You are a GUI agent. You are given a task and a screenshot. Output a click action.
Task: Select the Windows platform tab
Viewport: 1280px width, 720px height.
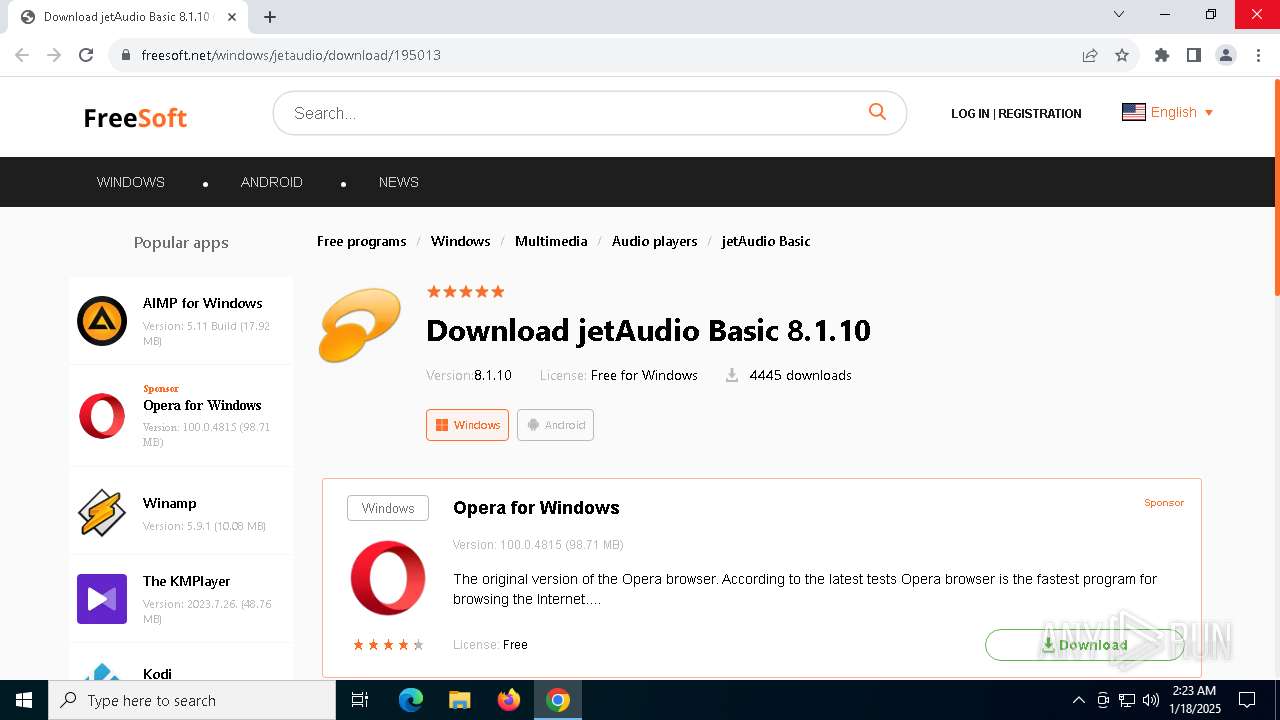(467, 425)
